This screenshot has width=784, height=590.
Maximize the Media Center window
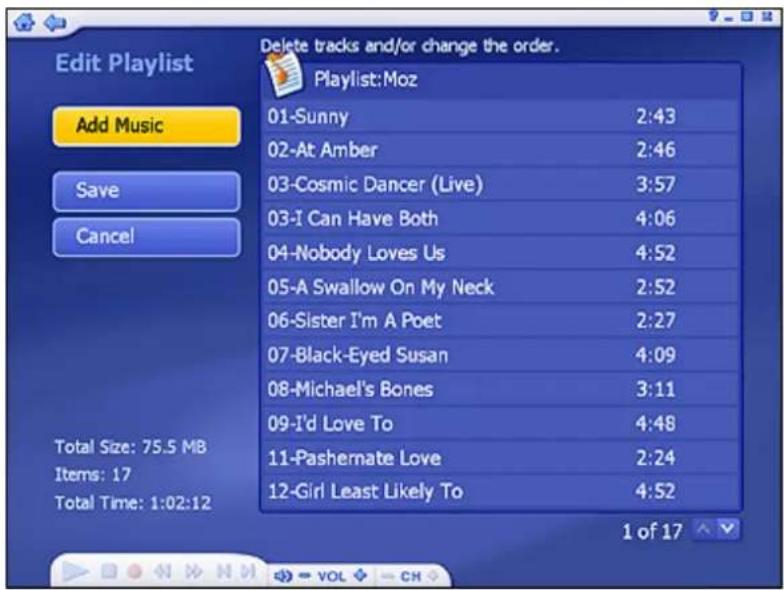tap(747, 16)
